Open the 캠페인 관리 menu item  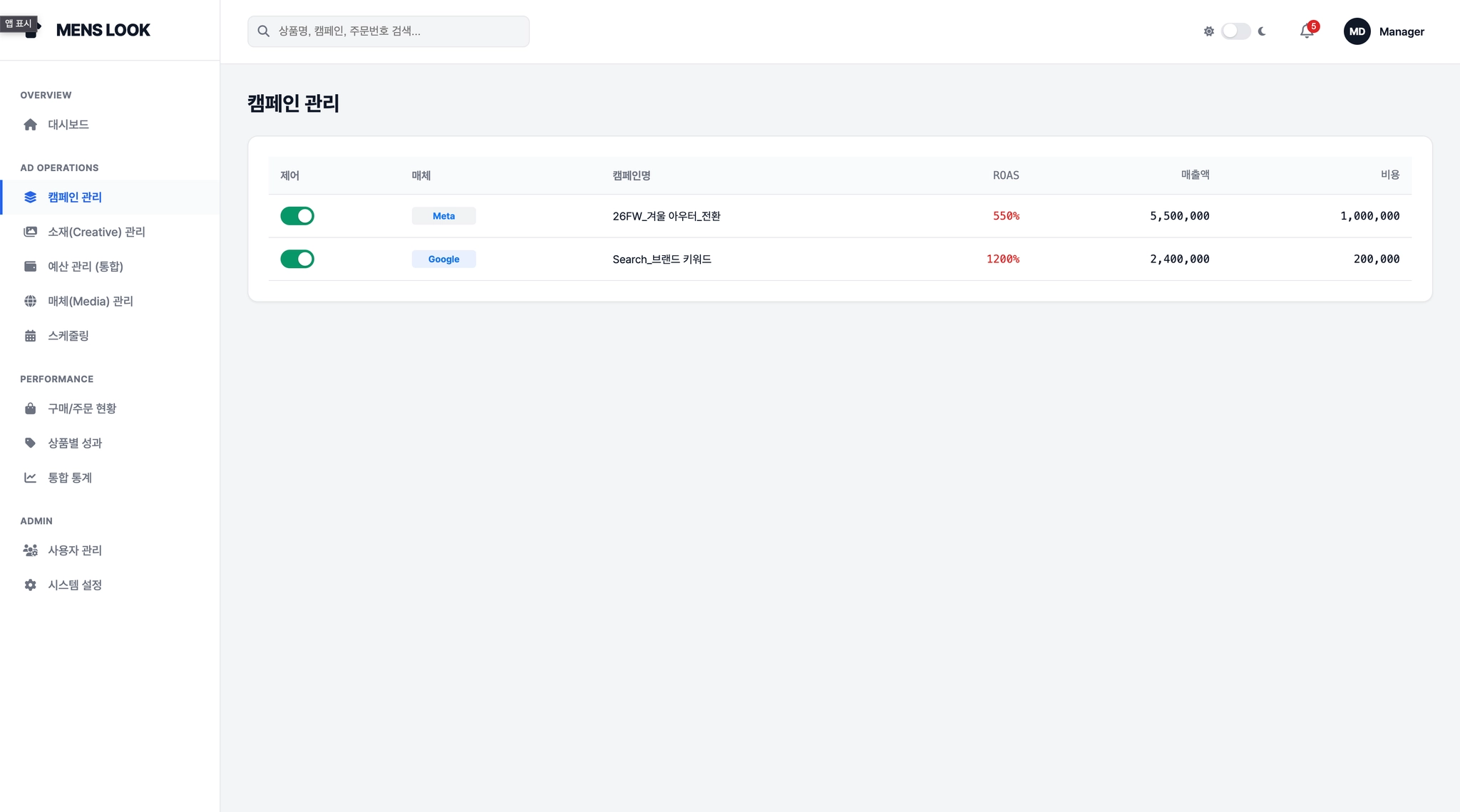pyautogui.click(x=75, y=197)
